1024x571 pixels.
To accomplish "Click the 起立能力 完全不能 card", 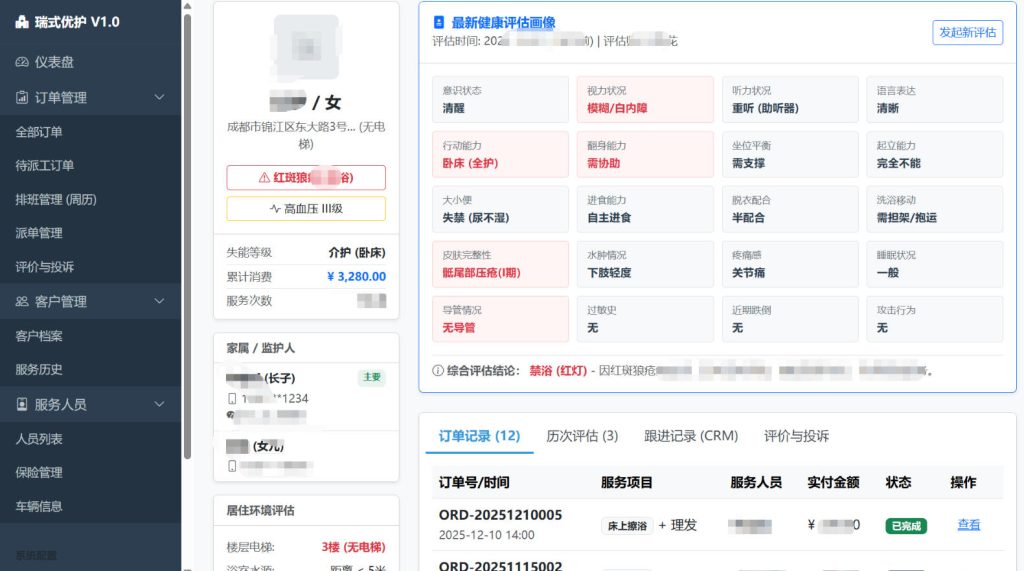I will coord(935,154).
